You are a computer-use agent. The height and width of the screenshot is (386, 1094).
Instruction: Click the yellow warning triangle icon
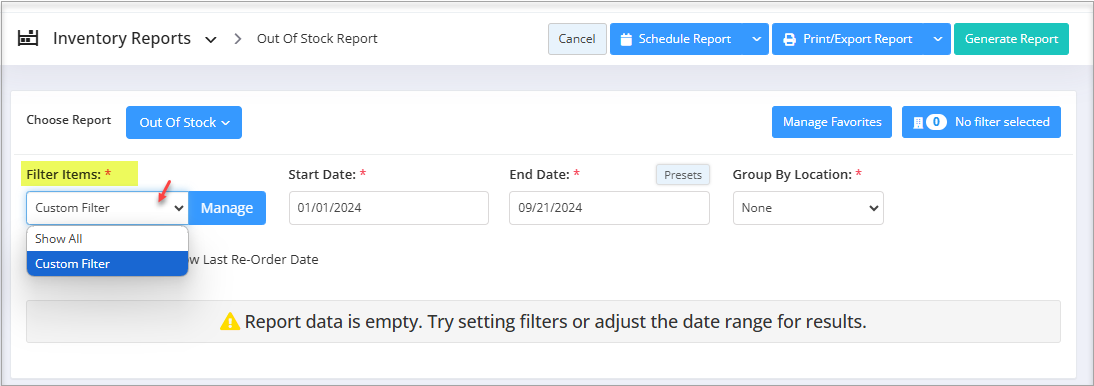[x=230, y=322]
